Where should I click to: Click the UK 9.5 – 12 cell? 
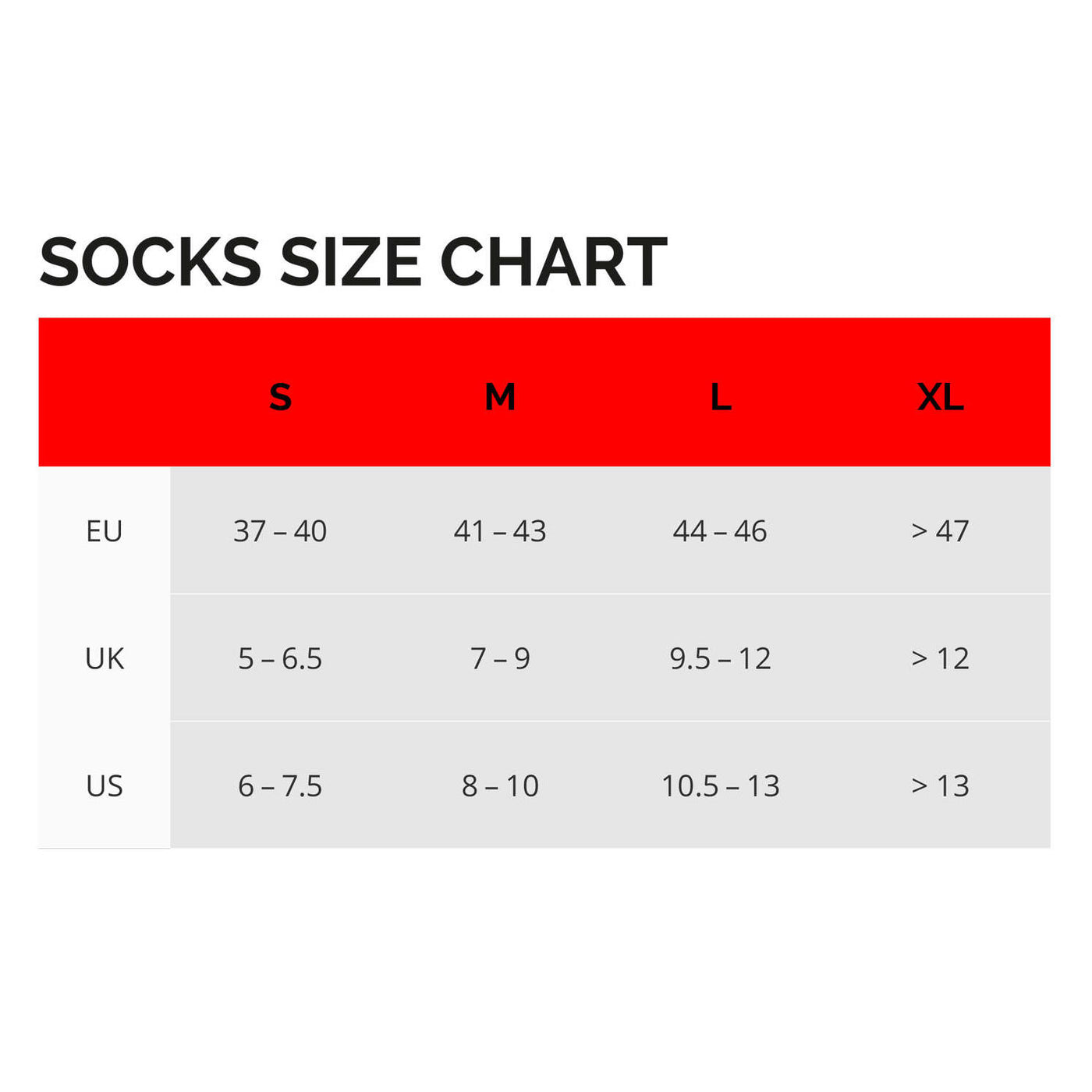coord(720,658)
